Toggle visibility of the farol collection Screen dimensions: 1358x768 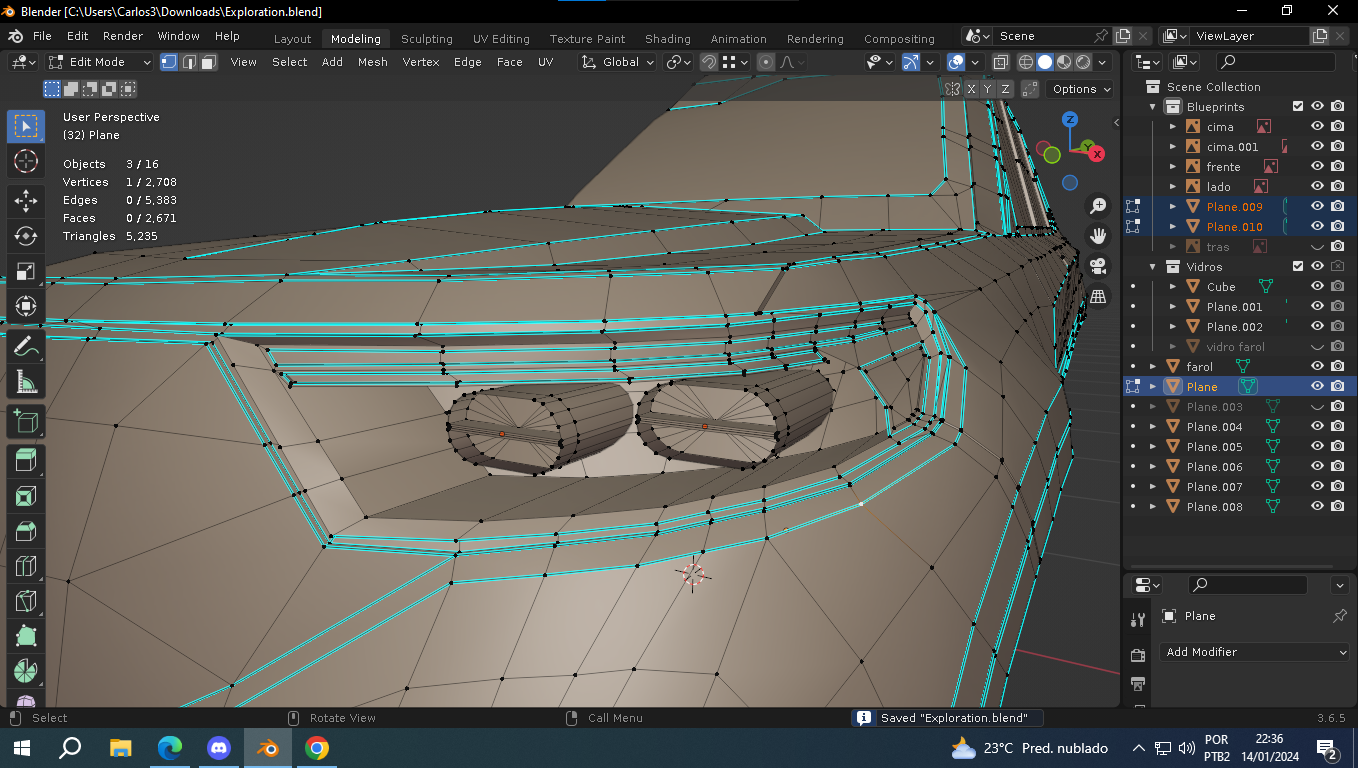tap(1317, 367)
